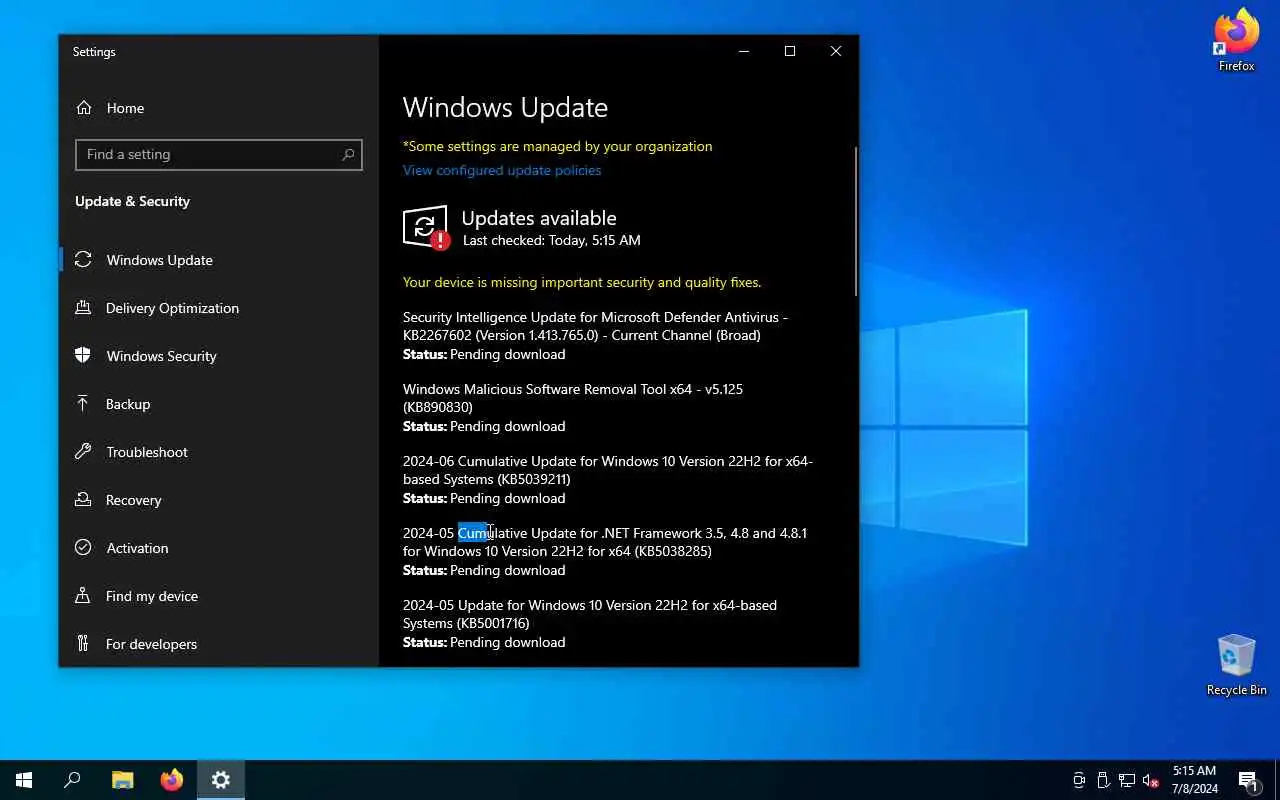Click the Home icon in Settings sidebar

click(x=84, y=108)
